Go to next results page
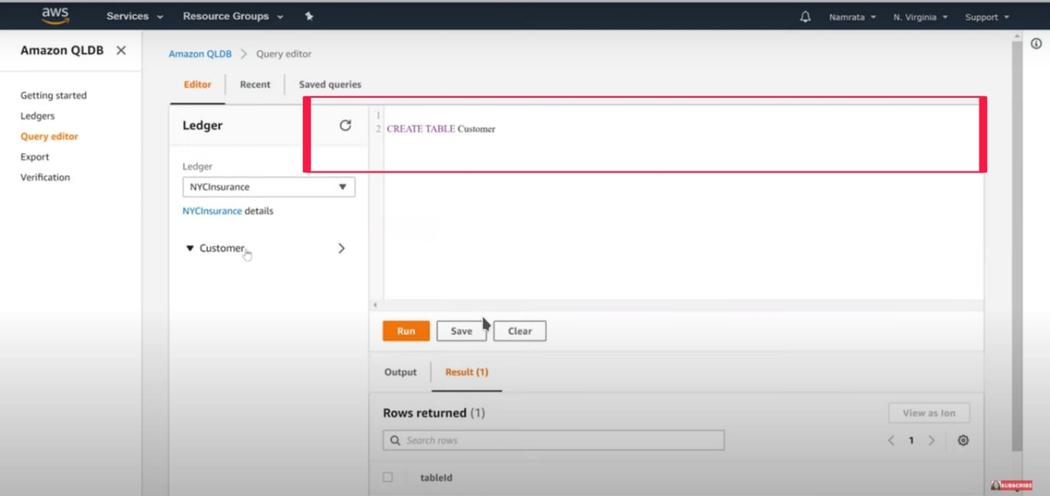This screenshot has height=496, width=1050. pos(931,440)
